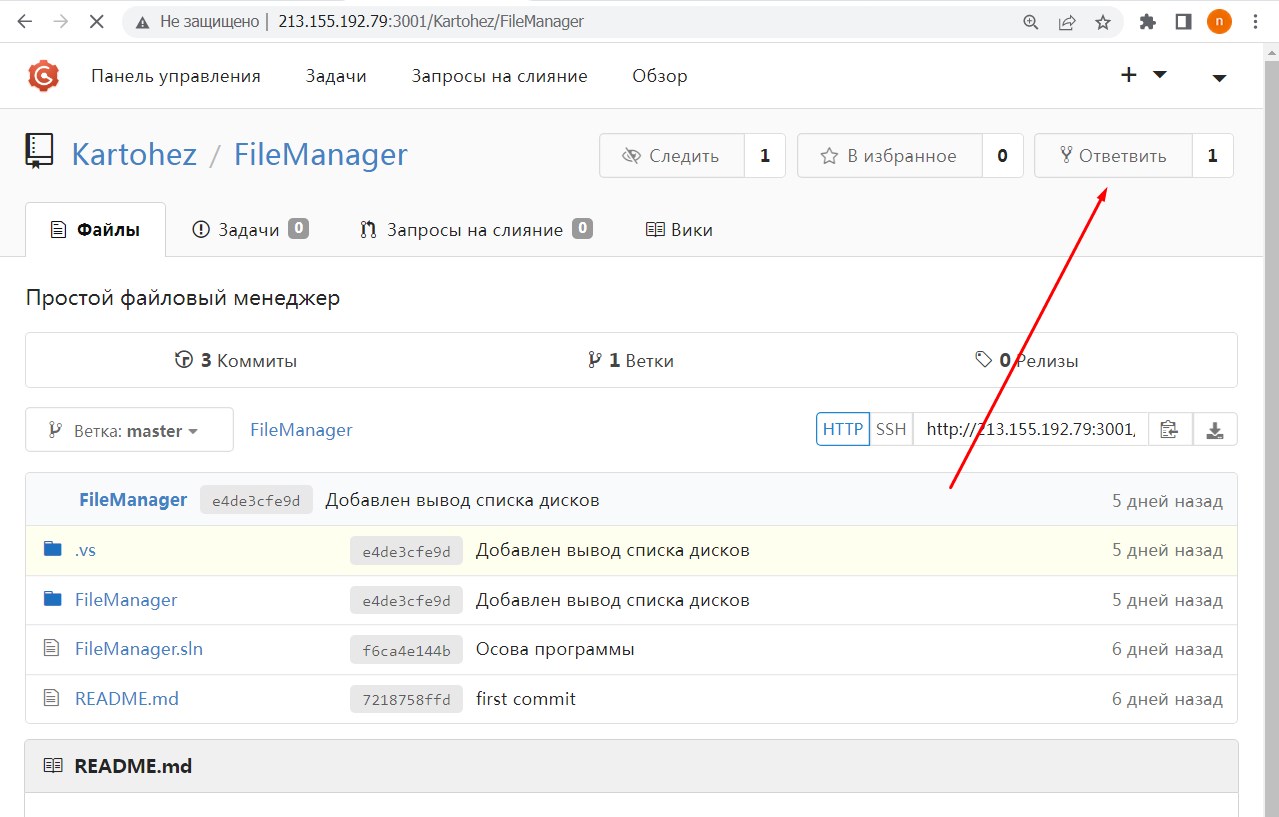
Task: Open the Запросы на слияние tab
Action: pyautogui.click(x=475, y=230)
